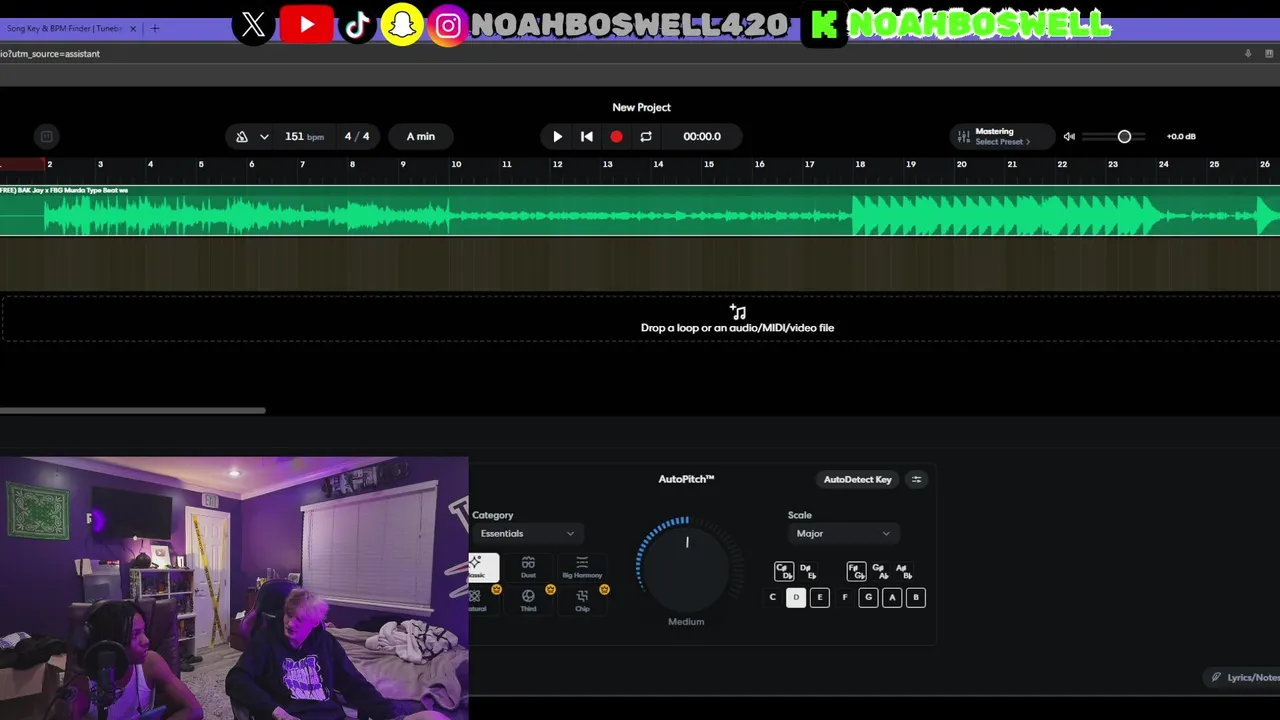The image size is (1280, 720).
Task: Click the +0.0 dB volume readout
Action: pyautogui.click(x=1181, y=137)
